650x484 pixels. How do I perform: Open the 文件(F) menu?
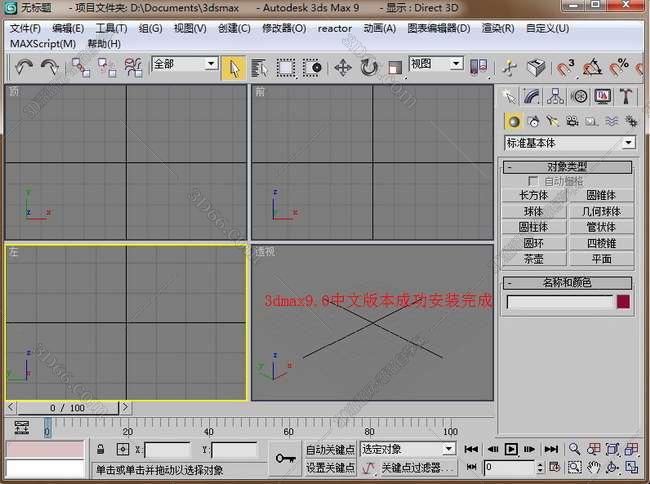tap(25, 29)
